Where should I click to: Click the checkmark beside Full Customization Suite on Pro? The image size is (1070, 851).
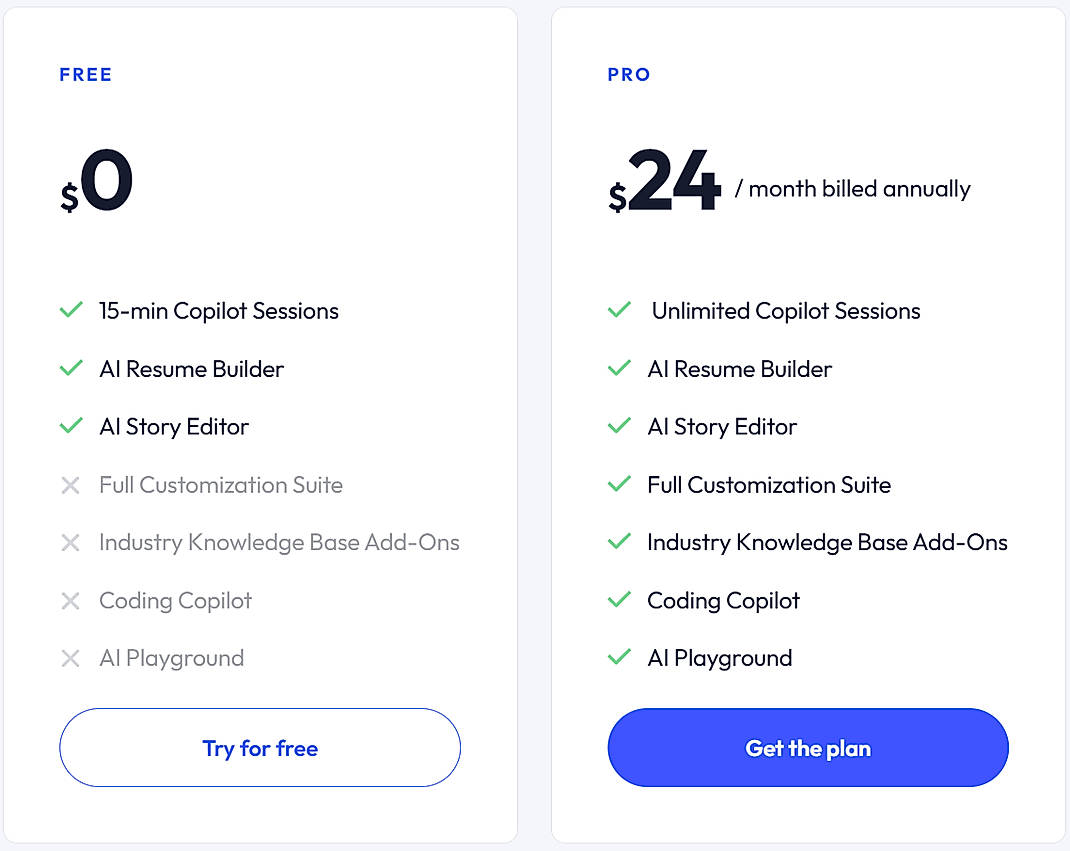point(619,484)
